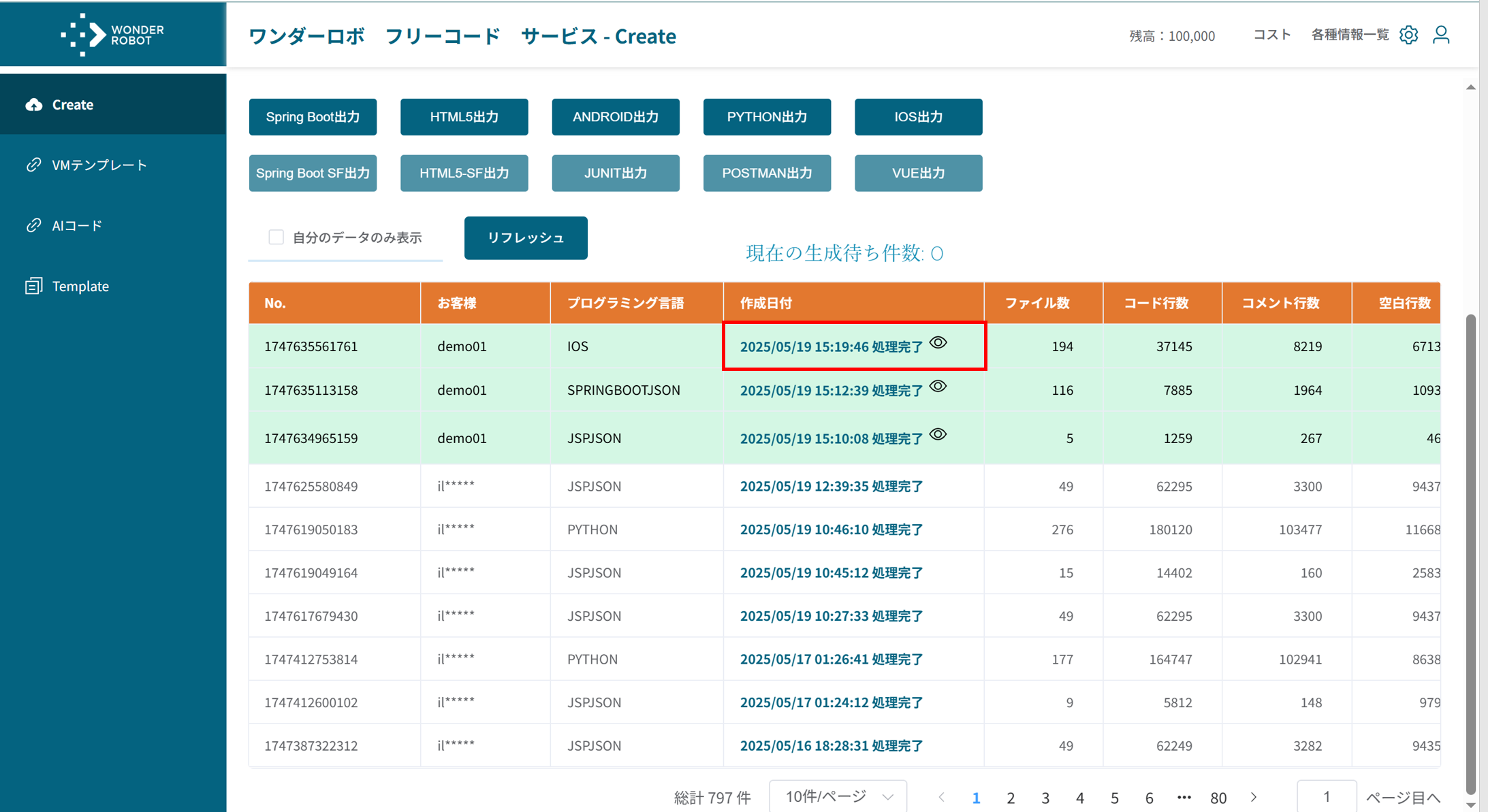The height and width of the screenshot is (812, 1488).
Task: Go to page 6
Action: [x=1150, y=798]
